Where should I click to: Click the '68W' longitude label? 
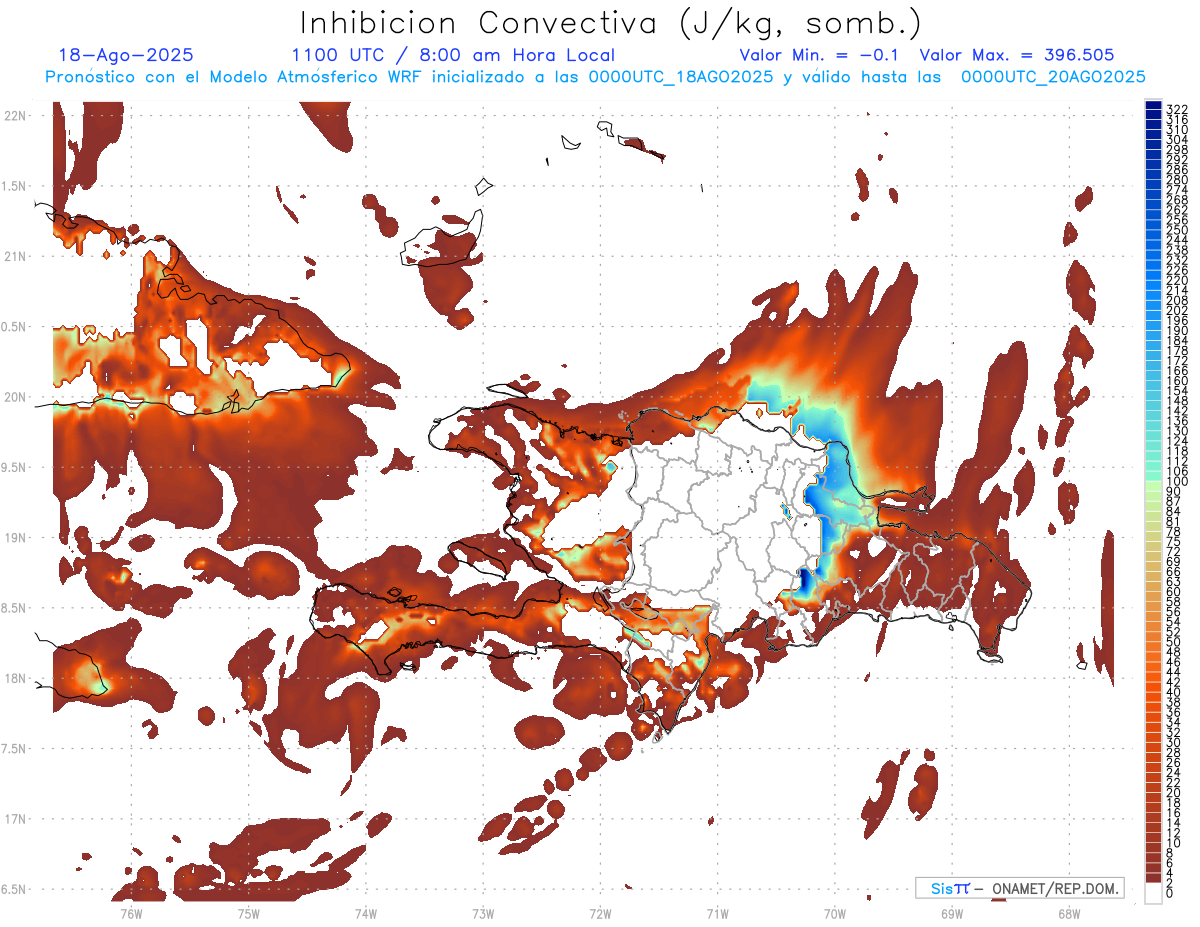tap(1069, 913)
